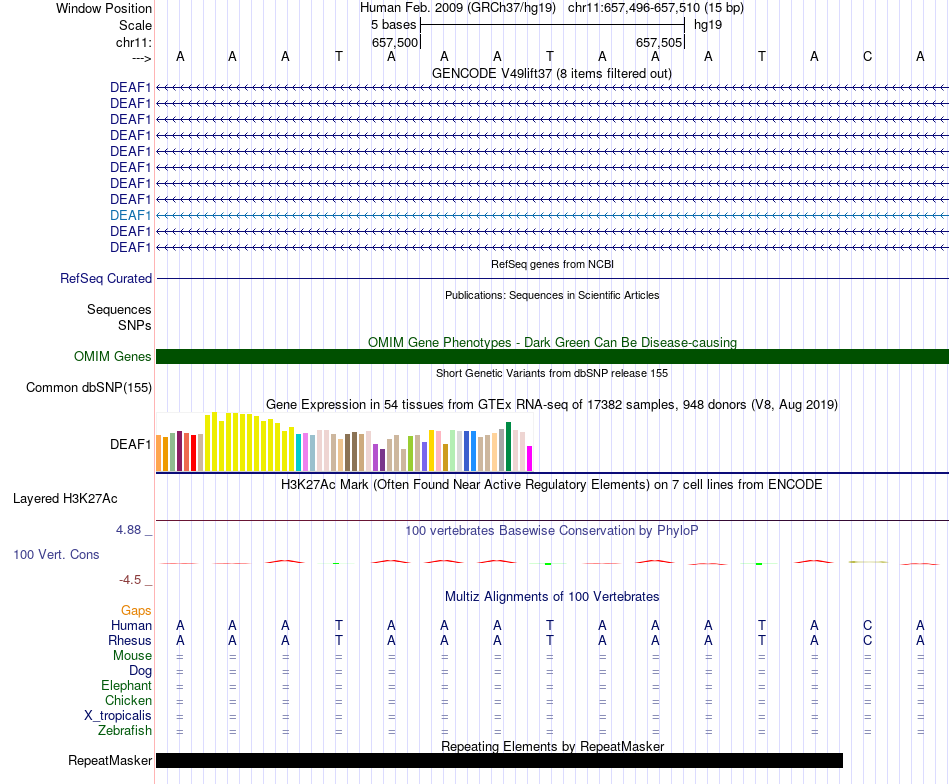This screenshot has height=784, width=950.
Task: Click the chr11:657,496-657,510 (15 bp) position text
Action: 656,8
